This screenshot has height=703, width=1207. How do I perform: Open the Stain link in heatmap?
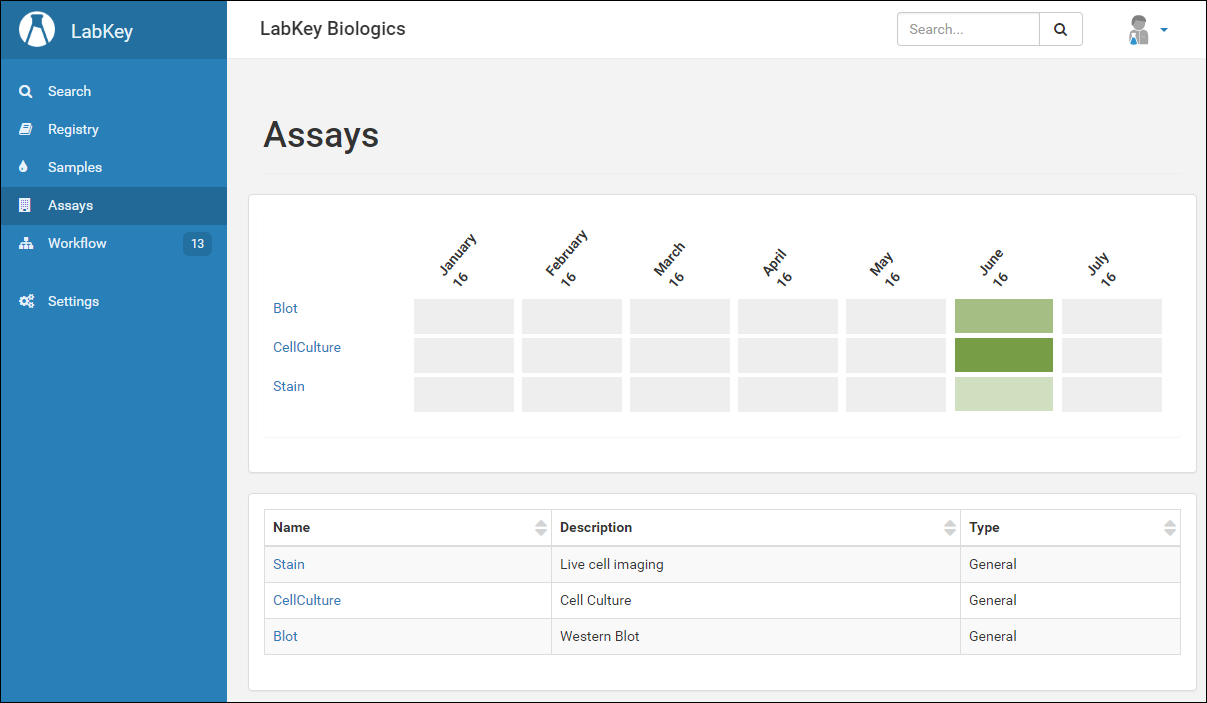[x=289, y=386]
